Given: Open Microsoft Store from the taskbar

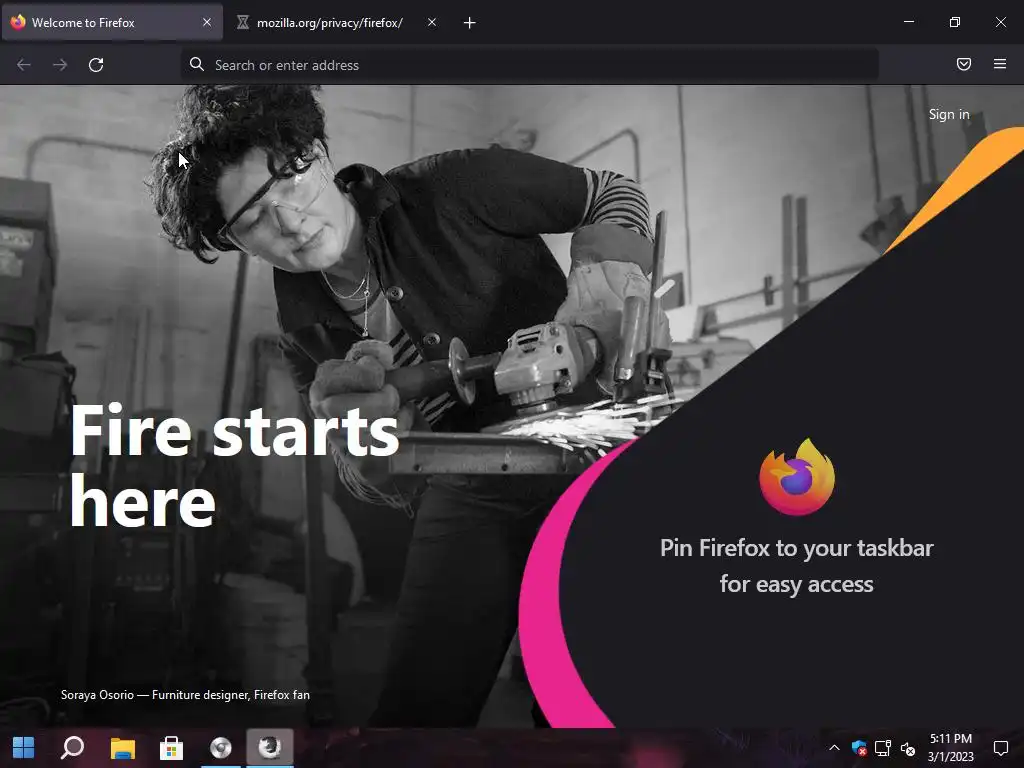Looking at the screenshot, I should (x=171, y=748).
